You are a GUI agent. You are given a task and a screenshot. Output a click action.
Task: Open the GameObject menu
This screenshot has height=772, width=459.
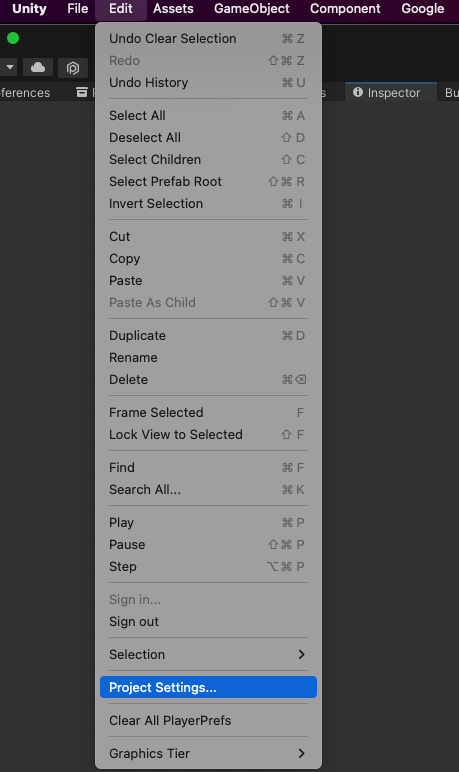[252, 9]
